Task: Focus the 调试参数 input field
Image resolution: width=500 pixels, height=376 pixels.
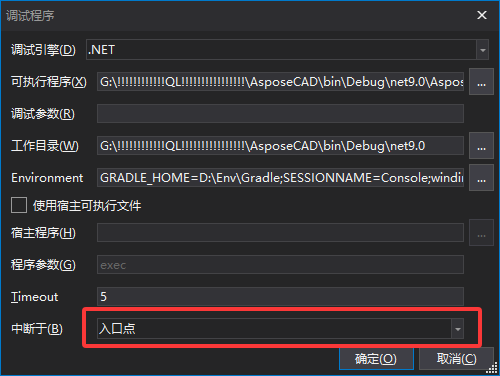Action: coord(280,114)
